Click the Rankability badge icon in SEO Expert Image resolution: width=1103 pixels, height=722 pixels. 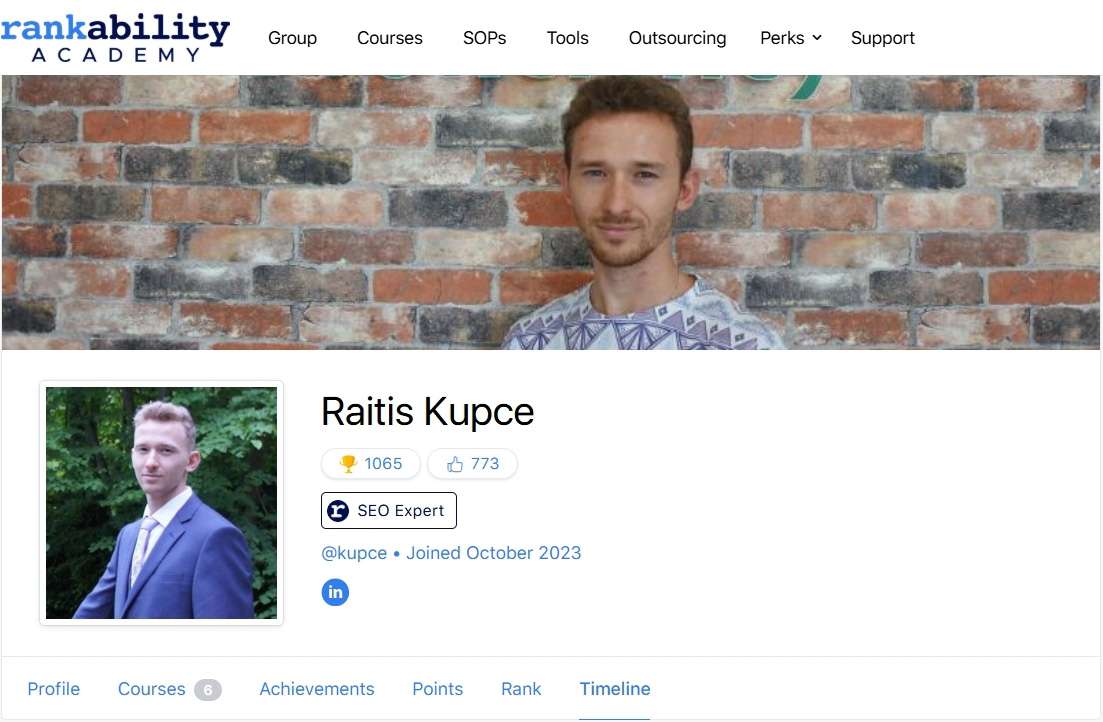338,511
